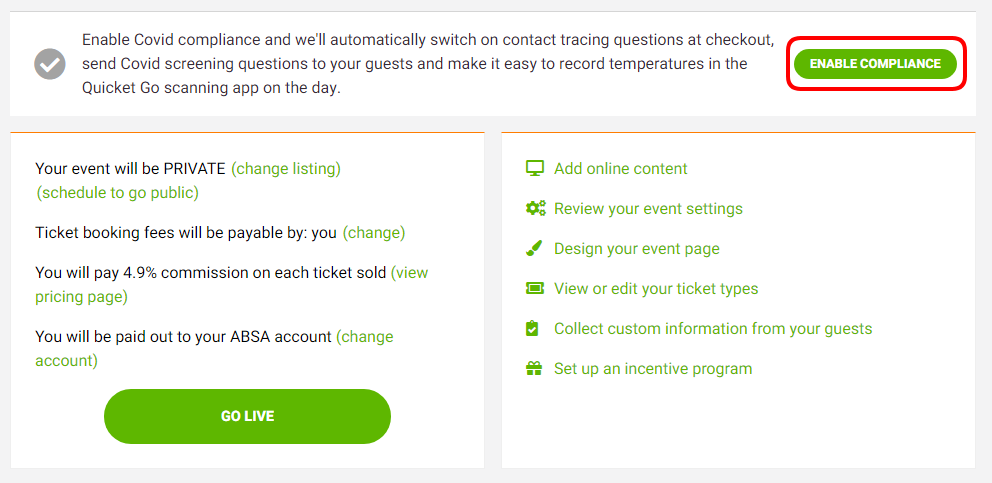Open Collect custom information from your guests
The image size is (992, 483).
point(713,329)
